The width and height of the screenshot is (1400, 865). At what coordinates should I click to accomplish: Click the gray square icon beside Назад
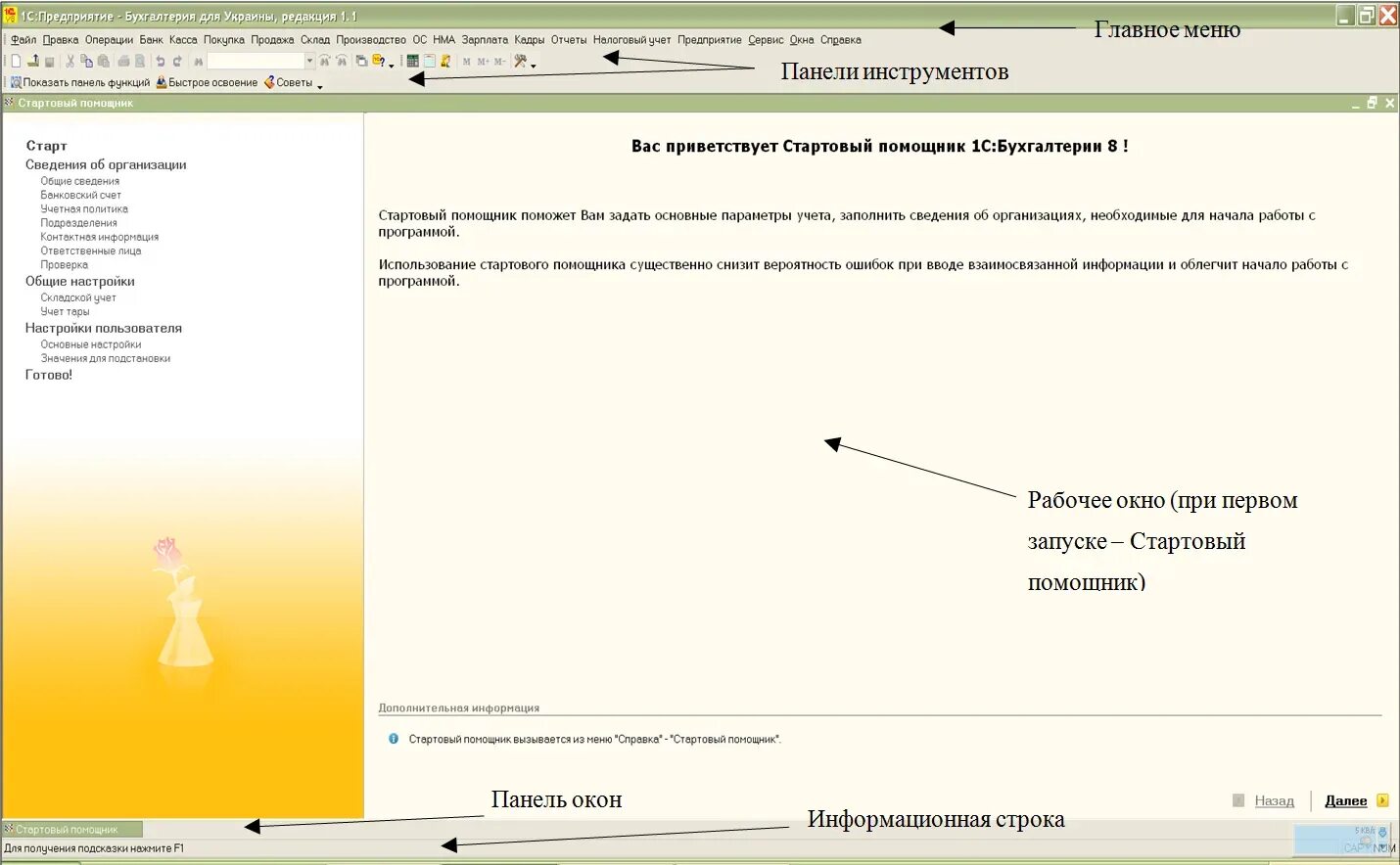pos(1238,800)
